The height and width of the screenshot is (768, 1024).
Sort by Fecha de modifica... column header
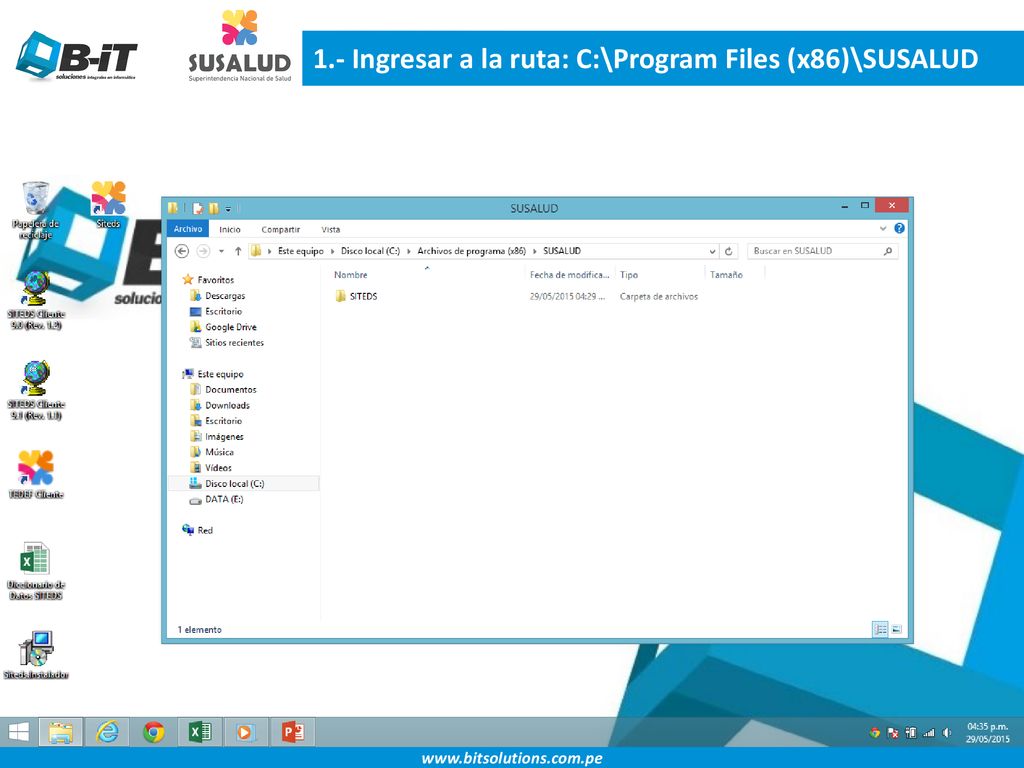click(569, 275)
